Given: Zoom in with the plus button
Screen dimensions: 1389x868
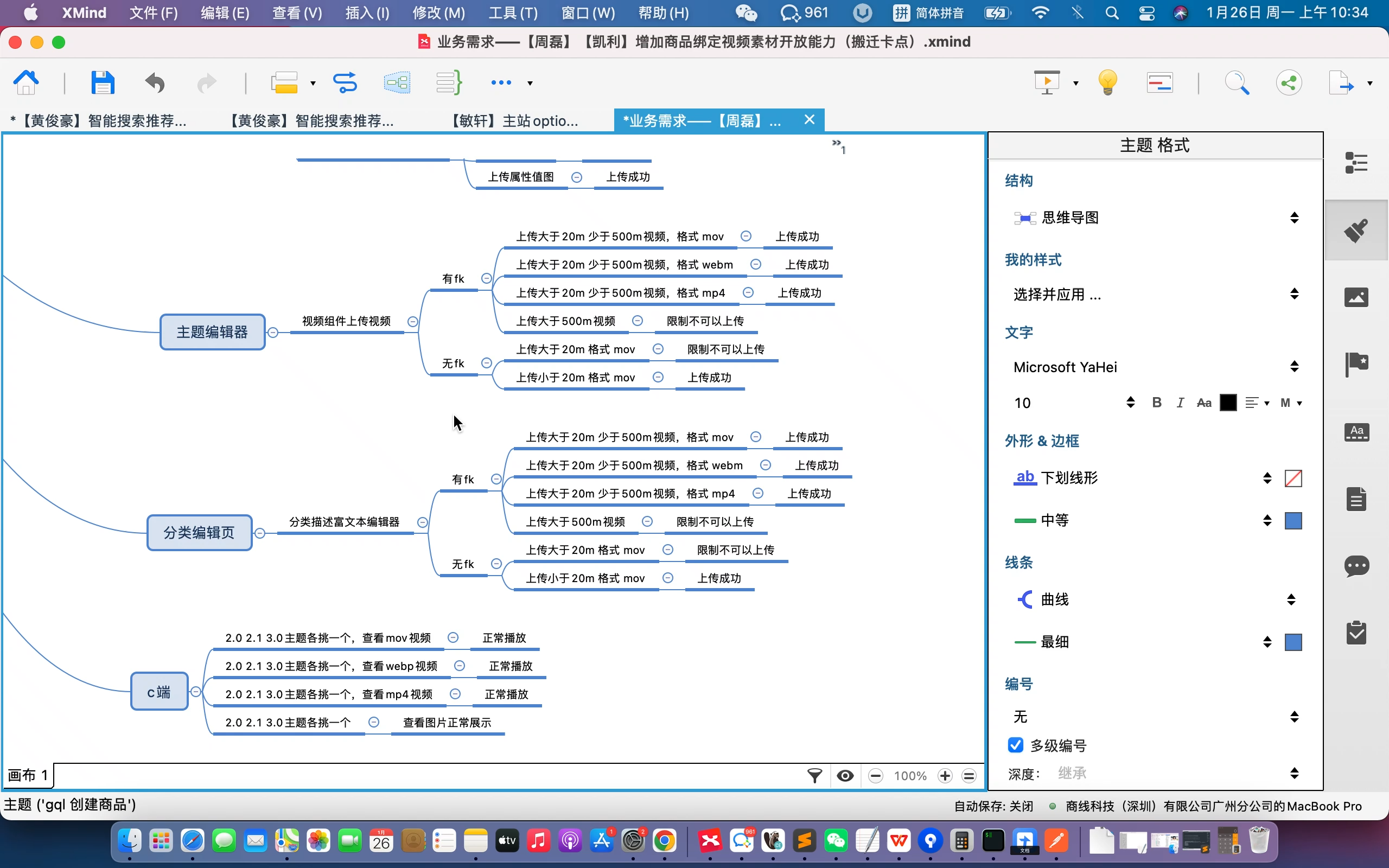Looking at the screenshot, I should (945, 776).
